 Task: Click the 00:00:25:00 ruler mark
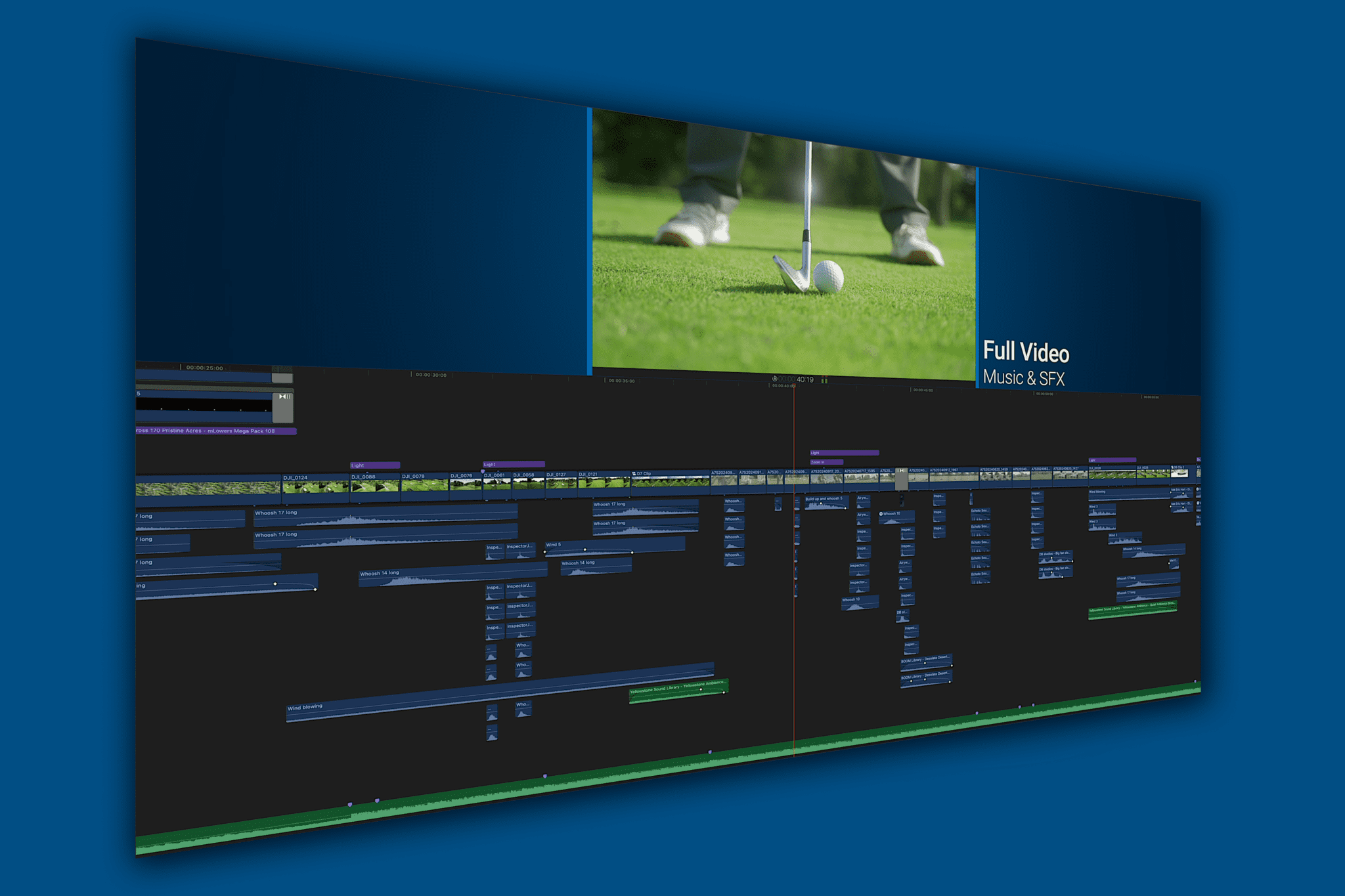[204, 368]
